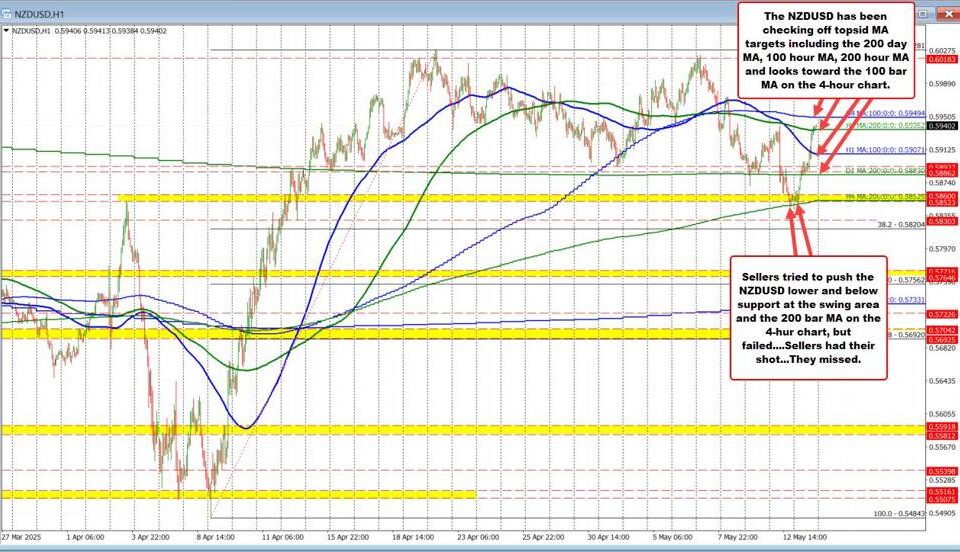Click the price scale value 0.57970
The height and width of the screenshot is (552, 960).
[x=942, y=249]
